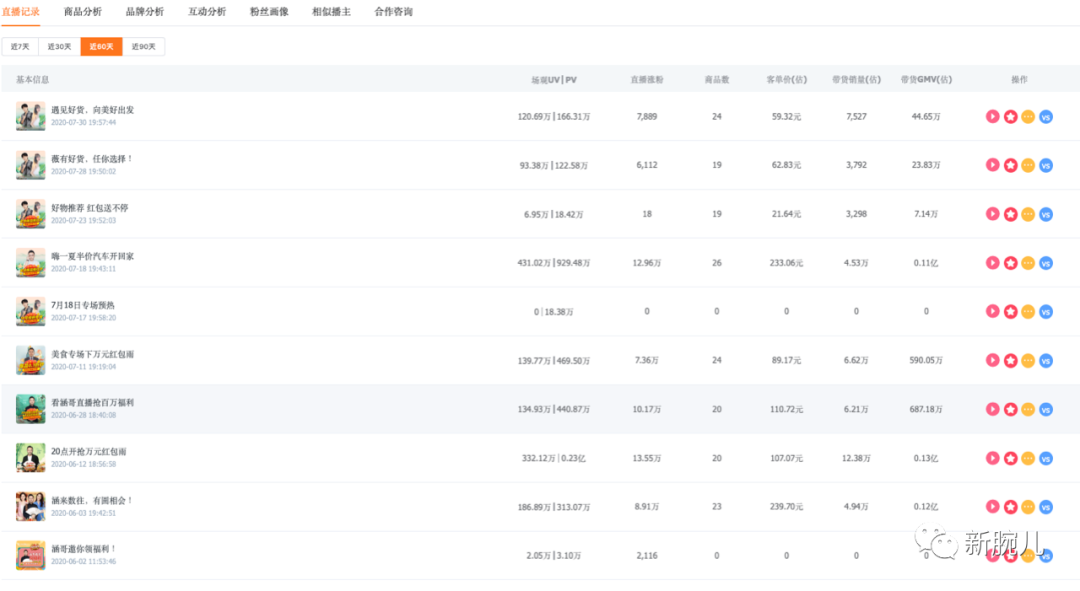Go to the 合作咨询 tab
This screenshot has width=1080, height=591.
coord(393,12)
